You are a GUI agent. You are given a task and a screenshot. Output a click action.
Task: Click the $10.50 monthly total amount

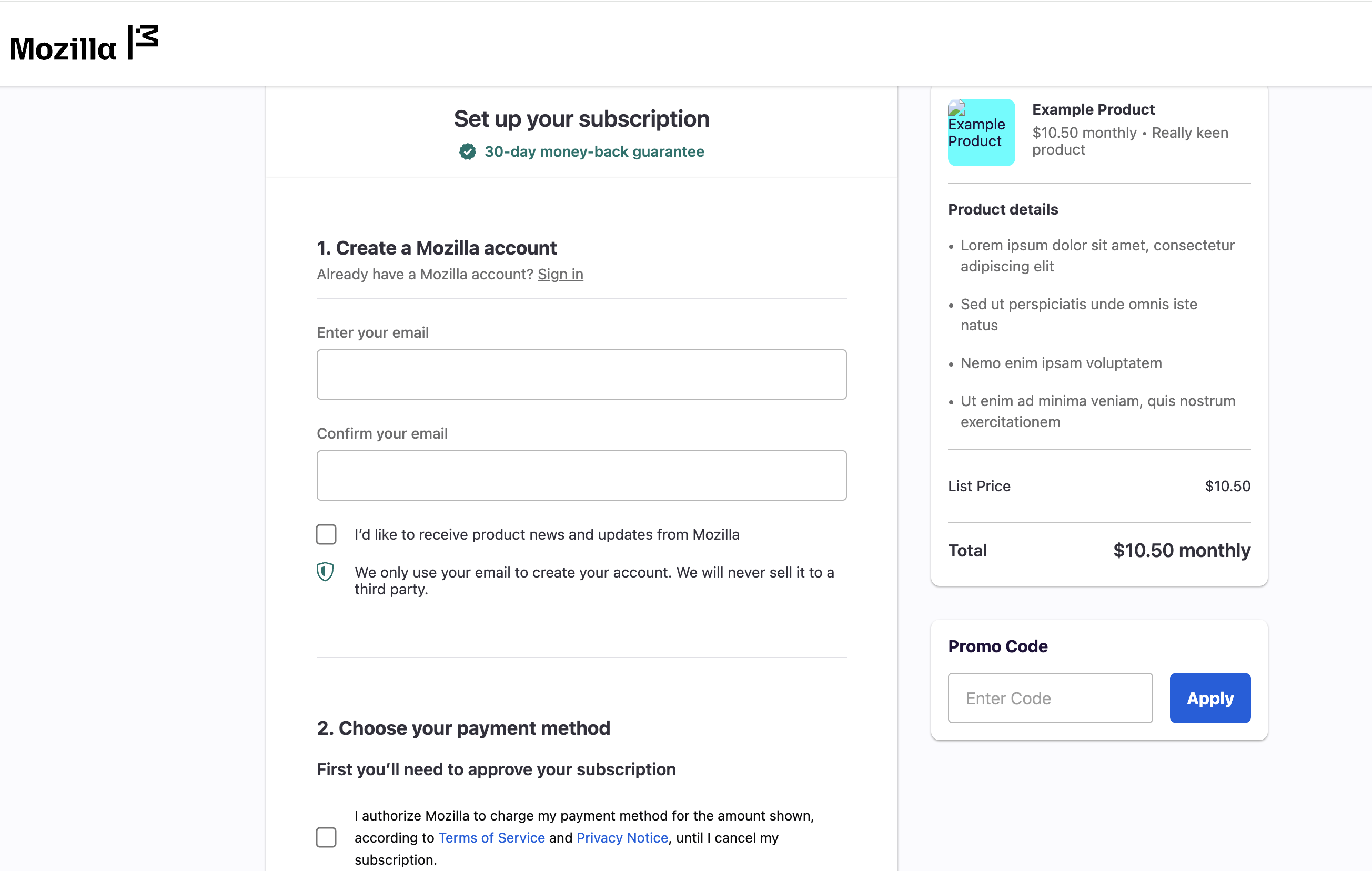point(1181,550)
